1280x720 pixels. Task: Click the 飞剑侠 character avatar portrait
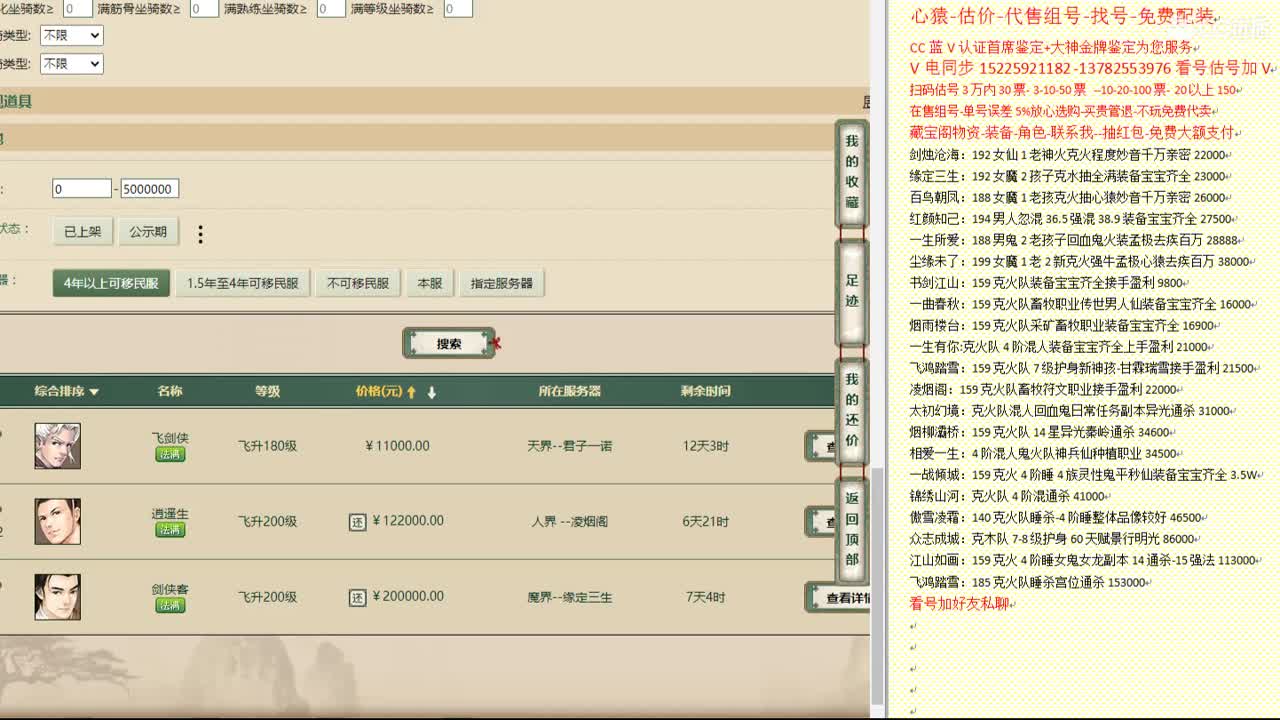57,445
